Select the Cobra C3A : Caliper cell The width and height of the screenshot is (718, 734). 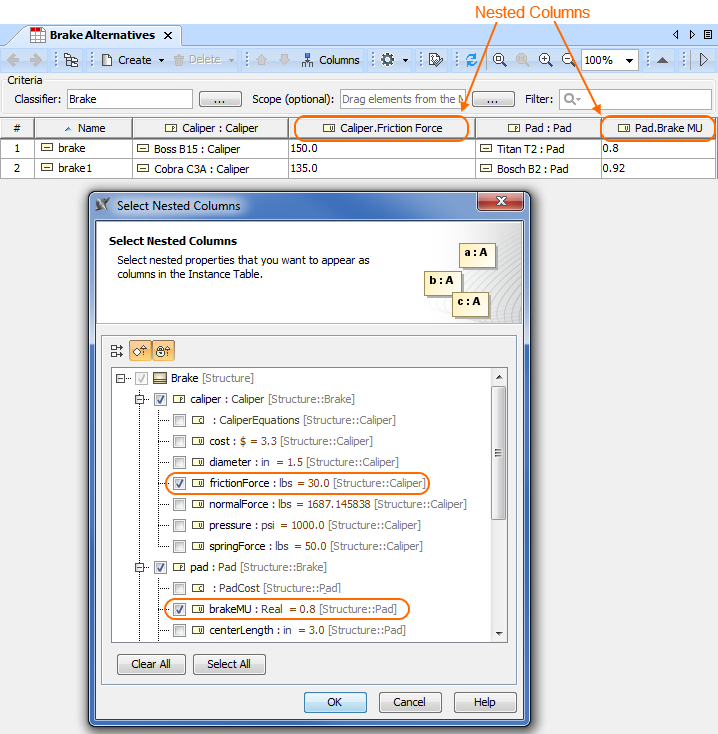point(211,169)
